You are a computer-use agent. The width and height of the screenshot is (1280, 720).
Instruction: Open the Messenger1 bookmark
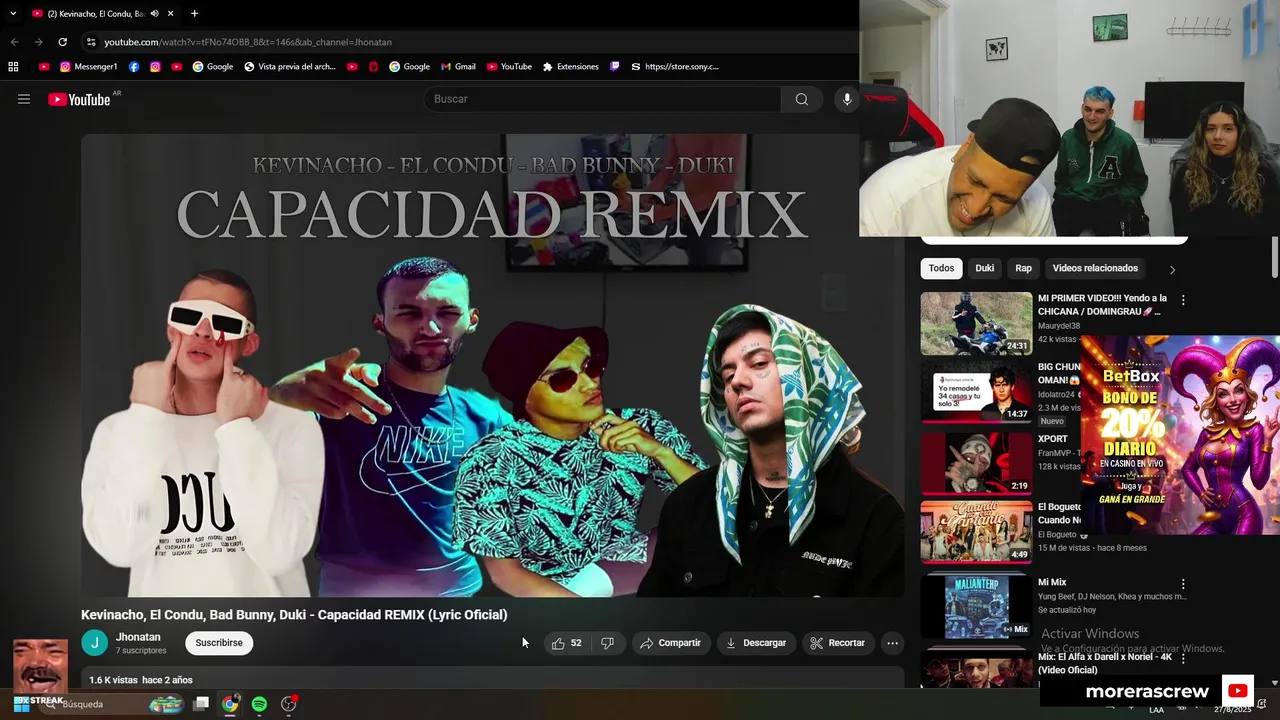[x=88, y=67]
